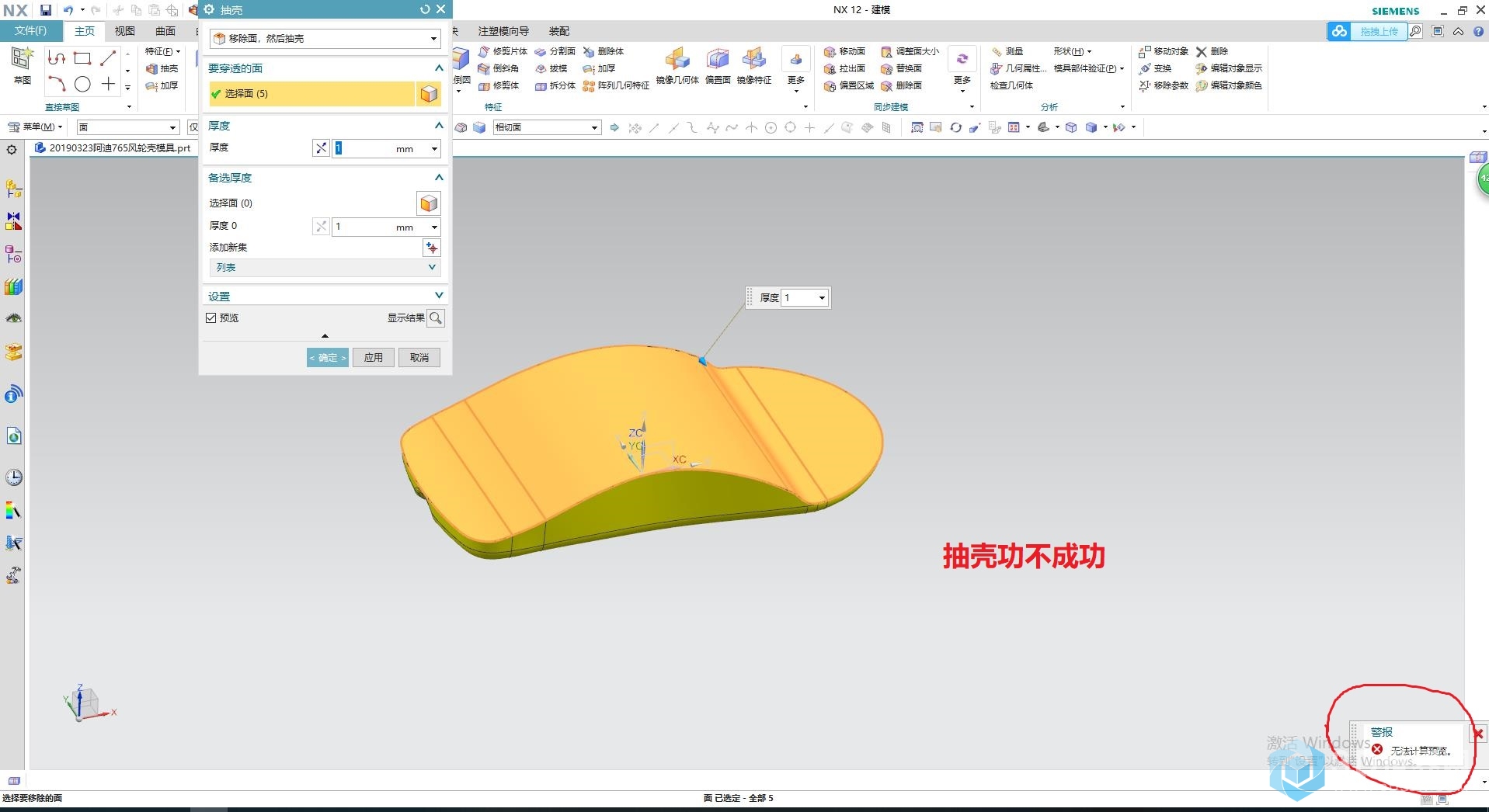Click the 显示结果 magnifier icon

436,318
